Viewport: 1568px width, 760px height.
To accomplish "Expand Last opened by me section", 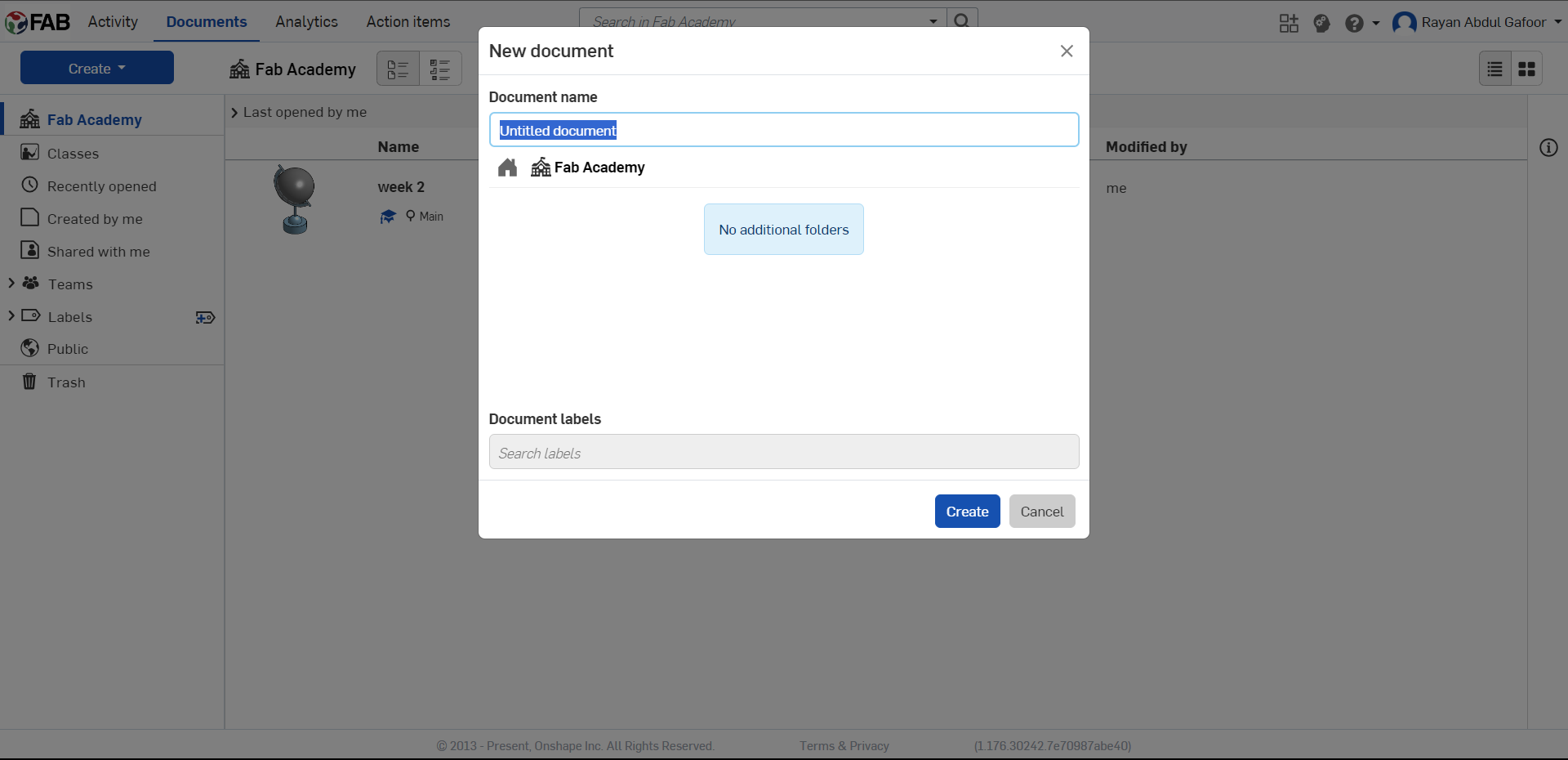I will pos(234,113).
